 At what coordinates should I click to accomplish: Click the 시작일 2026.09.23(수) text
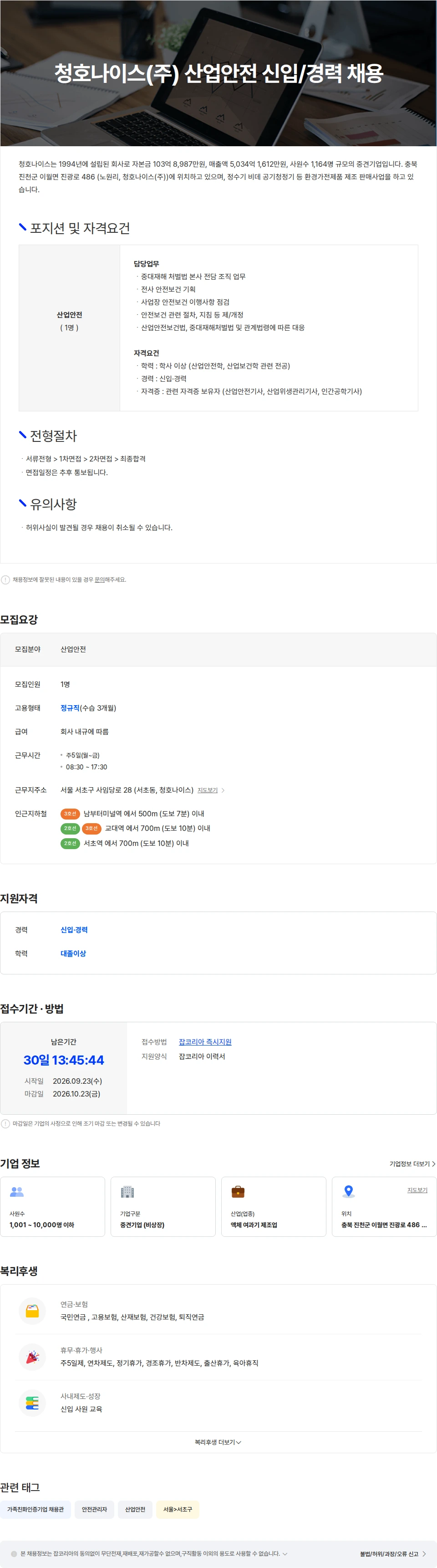pyautogui.click(x=63, y=1081)
